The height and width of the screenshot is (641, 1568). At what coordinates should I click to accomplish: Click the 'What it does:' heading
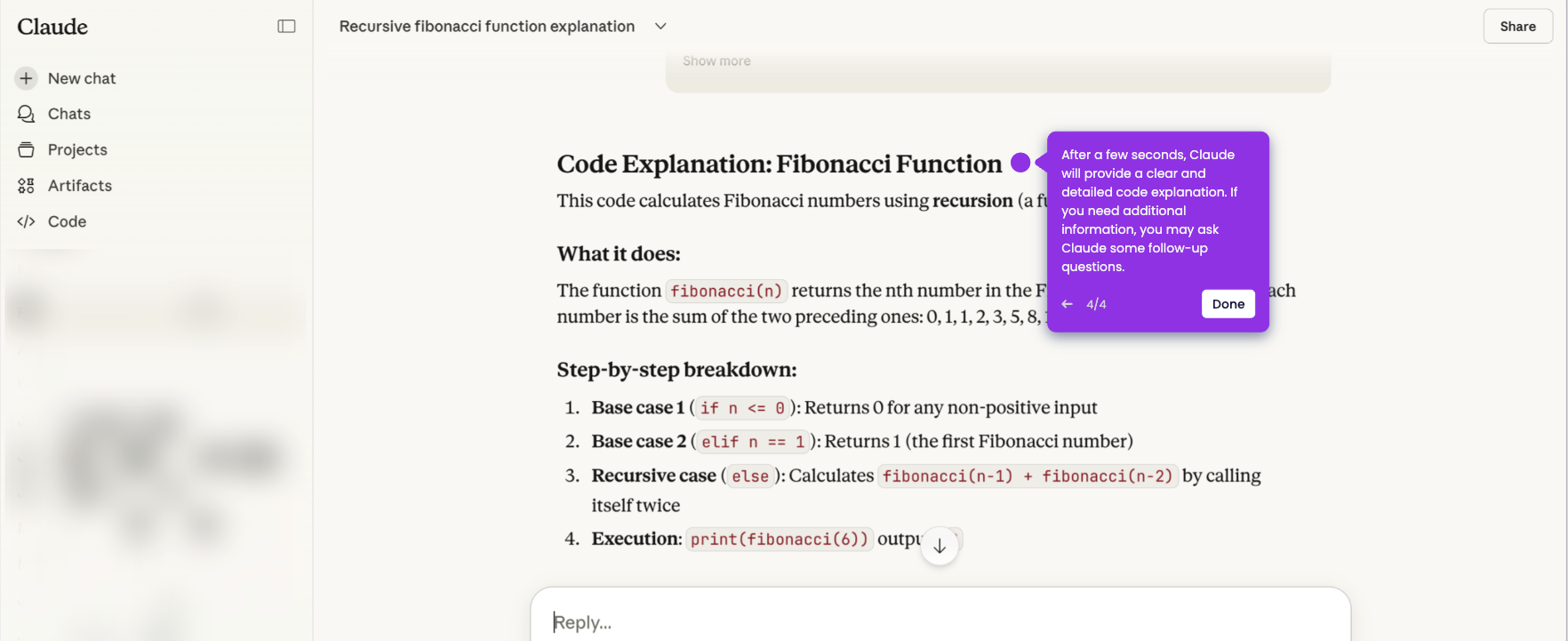click(x=619, y=254)
